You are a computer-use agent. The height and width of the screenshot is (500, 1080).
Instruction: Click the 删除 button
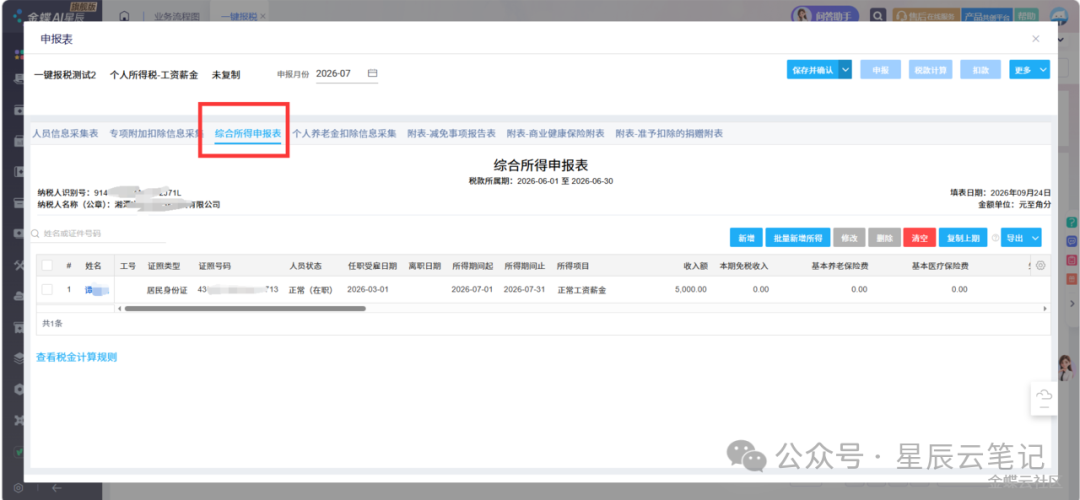click(884, 238)
